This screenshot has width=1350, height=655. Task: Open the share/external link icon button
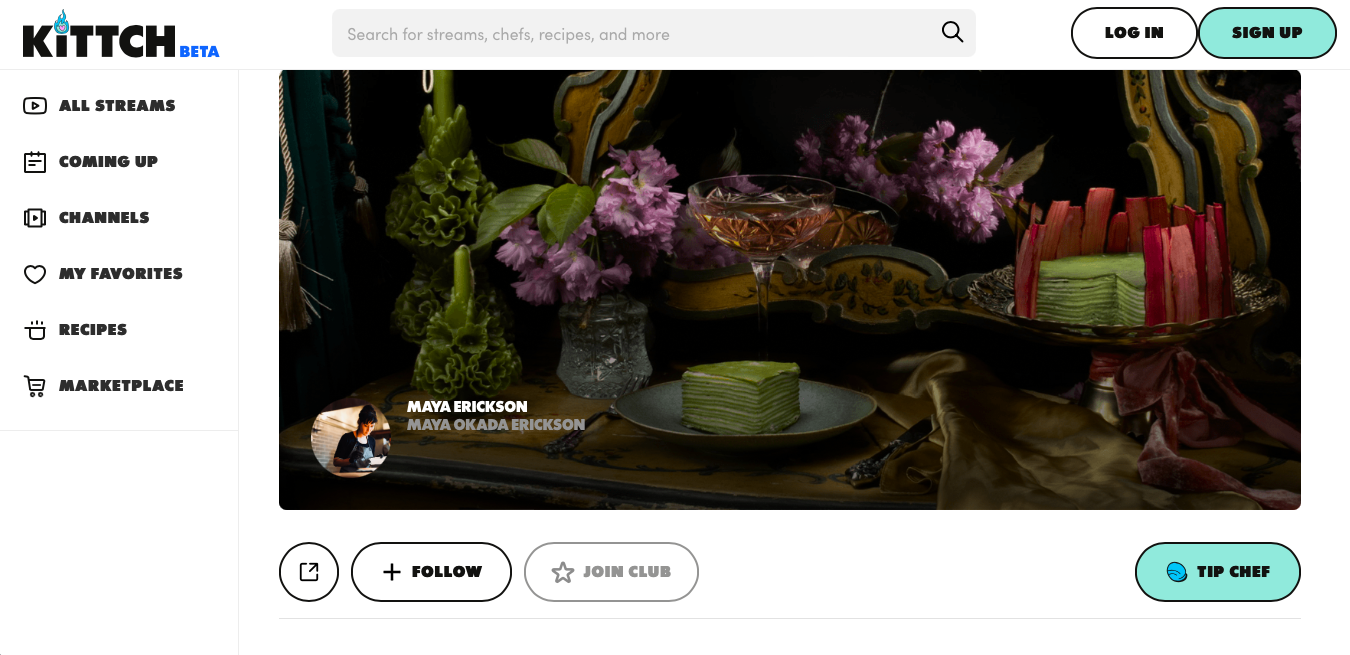click(309, 572)
